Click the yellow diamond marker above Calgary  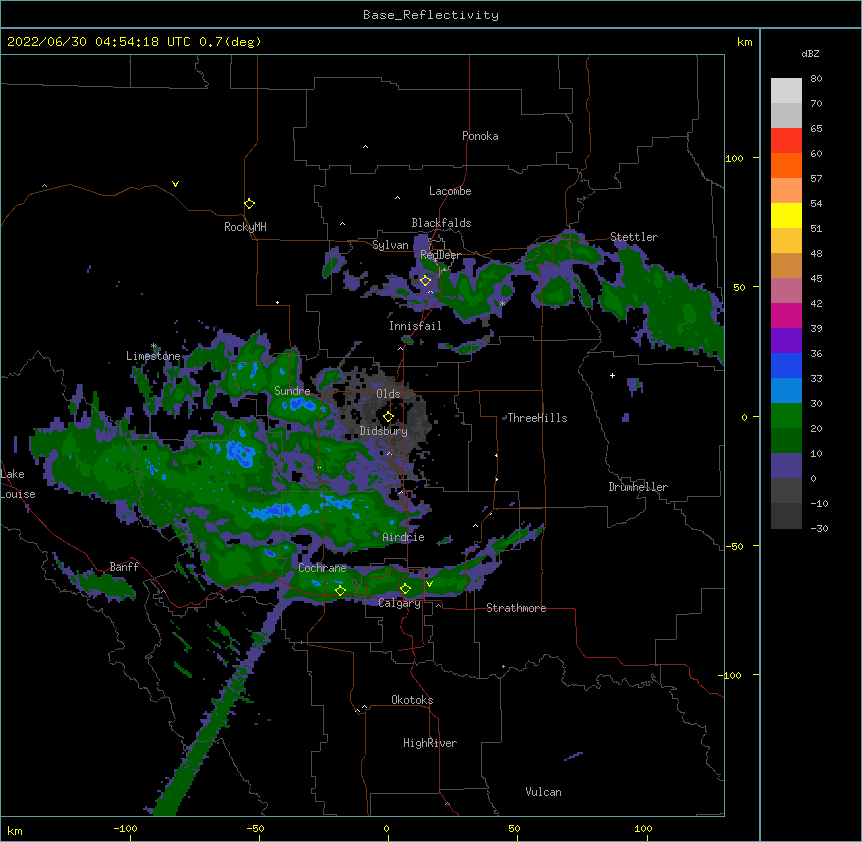(405, 589)
